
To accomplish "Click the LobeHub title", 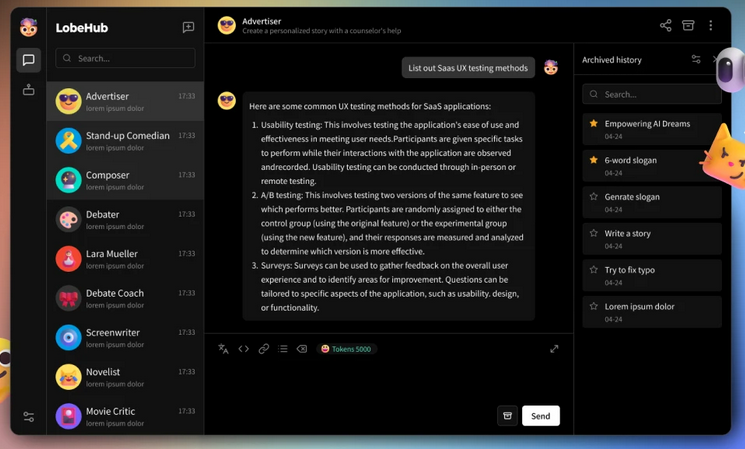I will pyautogui.click(x=82, y=28).
